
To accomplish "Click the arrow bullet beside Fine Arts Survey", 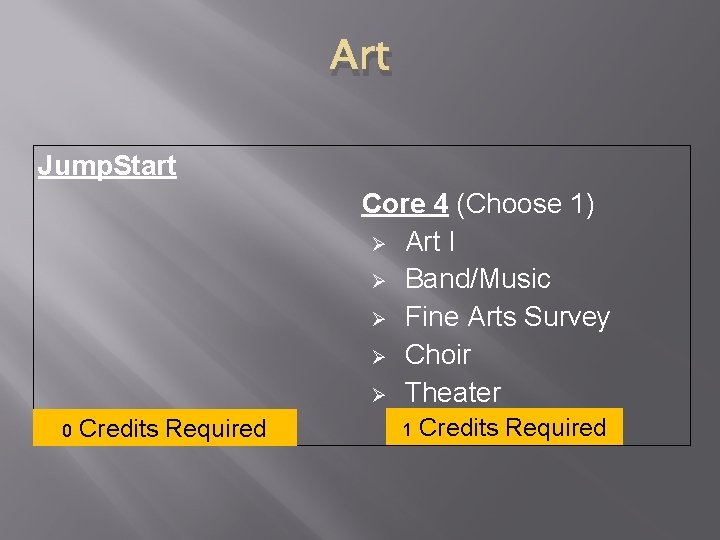I will pyautogui.click(x=378, y=319).
